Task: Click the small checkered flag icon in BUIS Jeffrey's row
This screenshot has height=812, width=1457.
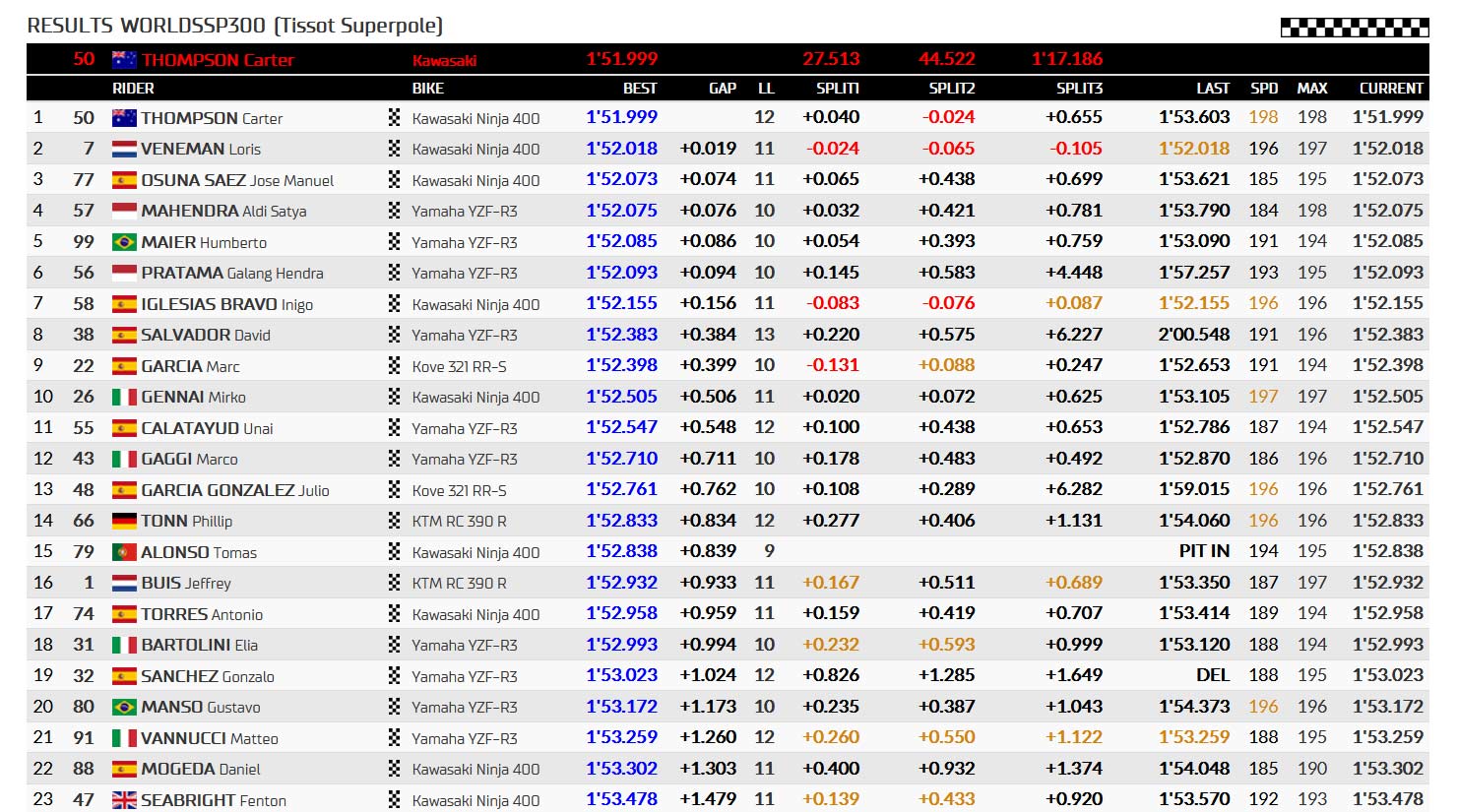Action: [394, 583]
